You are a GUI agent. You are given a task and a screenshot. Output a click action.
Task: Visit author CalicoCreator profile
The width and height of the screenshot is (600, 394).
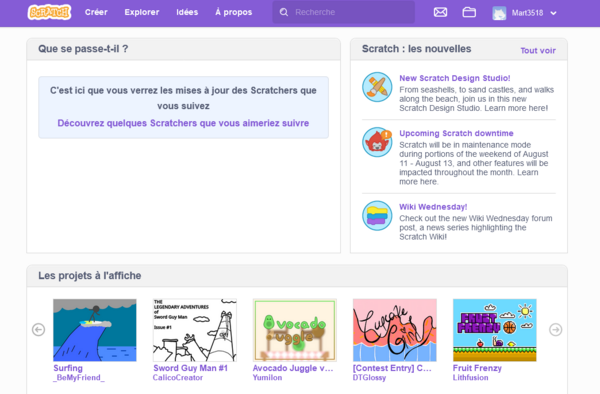178,378
